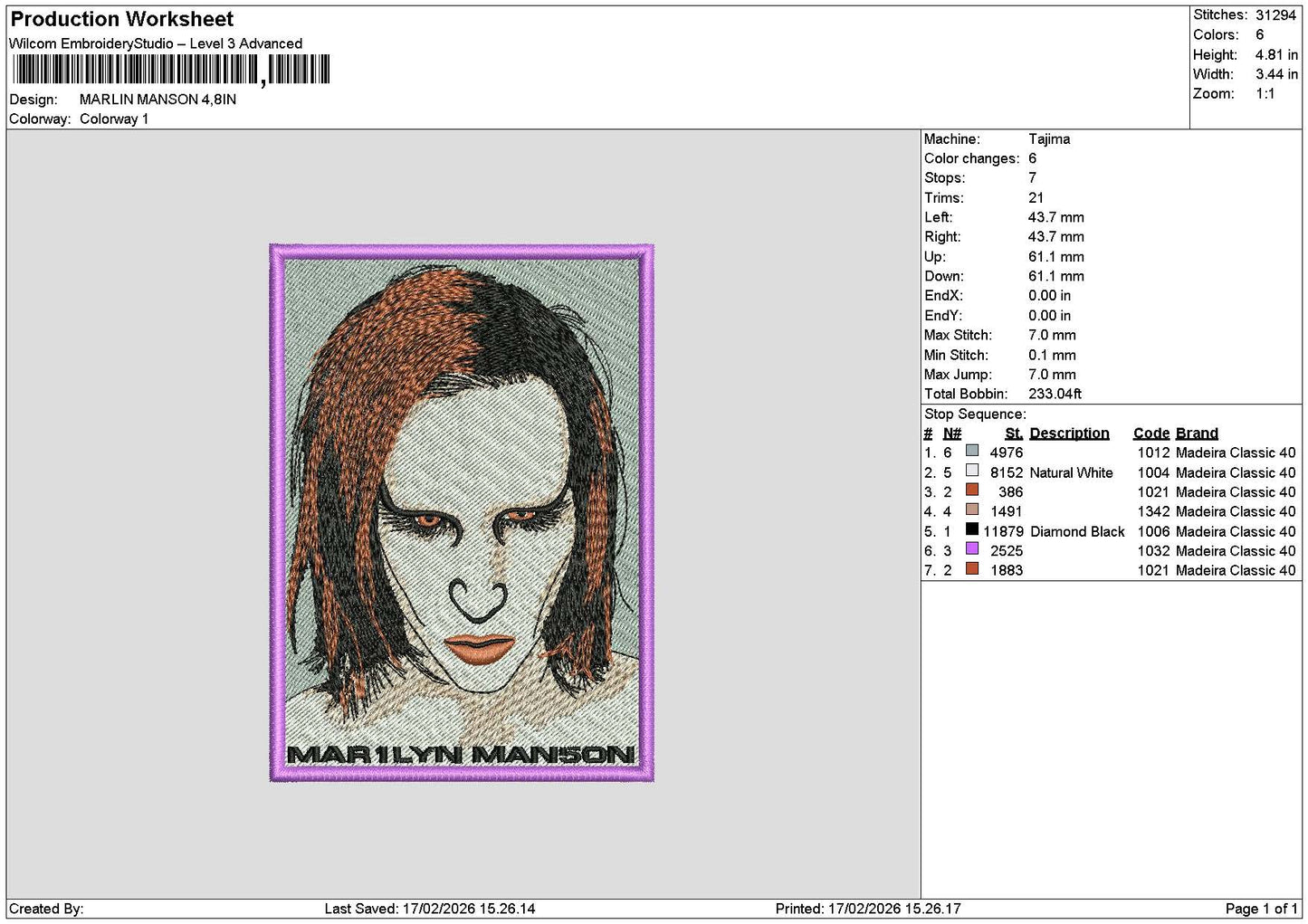Screen dimensions: 1308x924
Task: Click the 'Description' column header
Action: pyautogui.click(x=1069, y=433)
